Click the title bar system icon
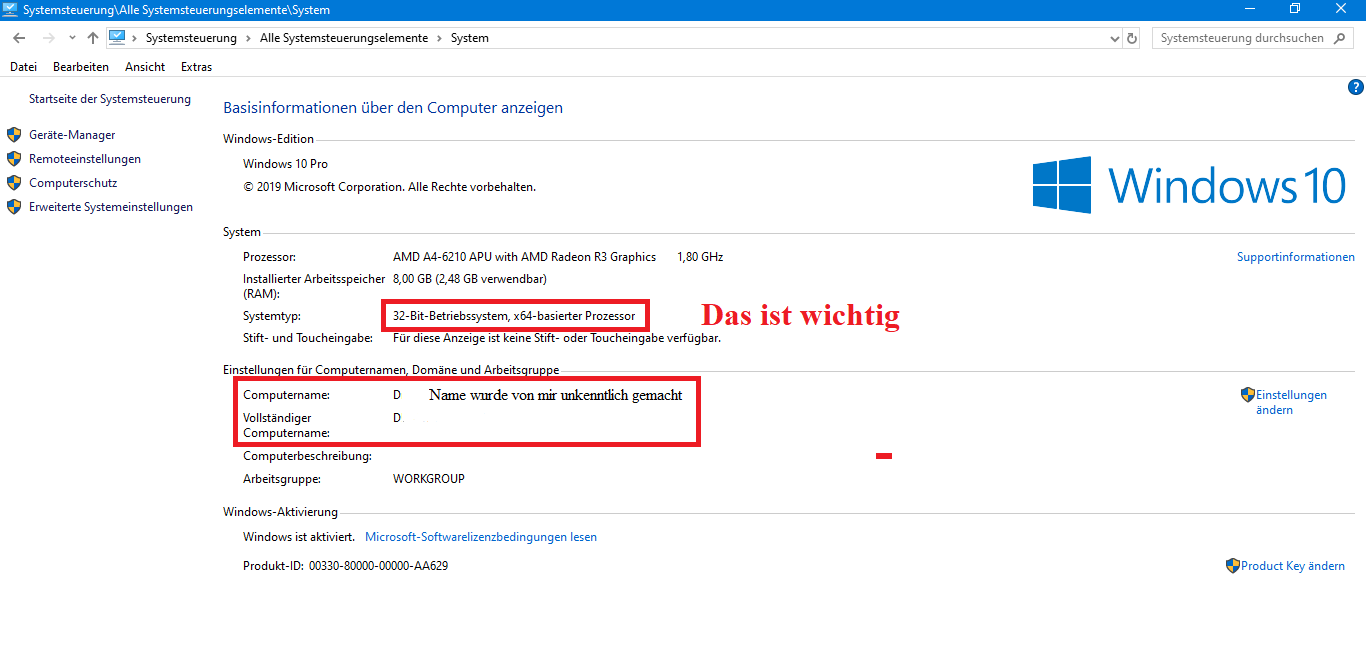 [11, 10]
